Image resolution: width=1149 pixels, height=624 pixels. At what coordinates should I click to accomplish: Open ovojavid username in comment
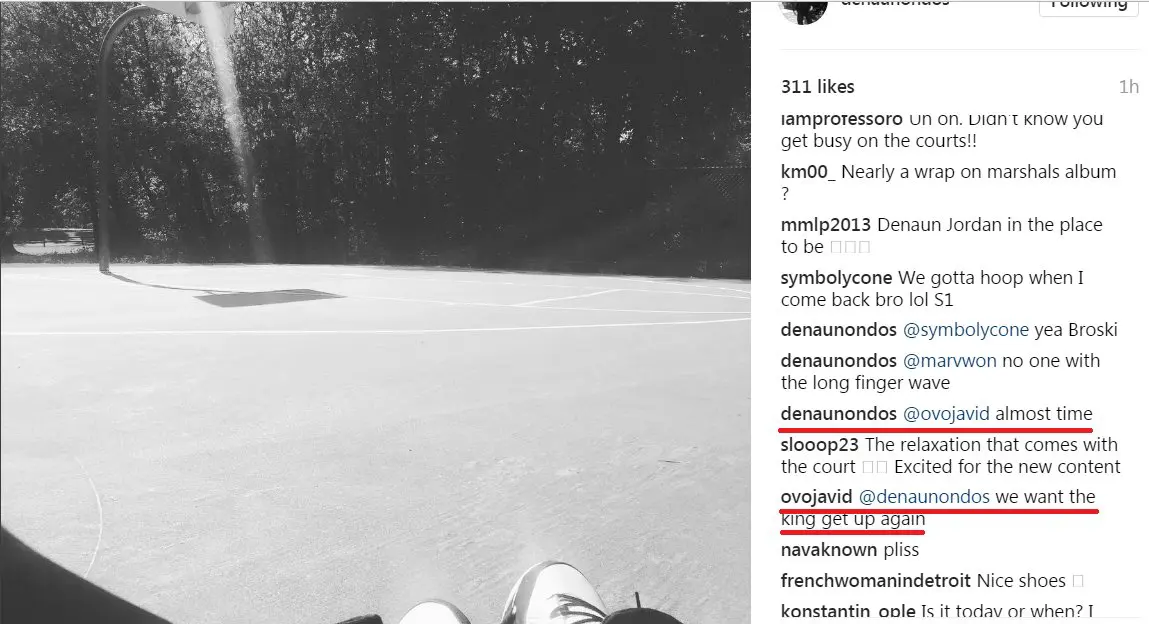(x=816, y=497)
